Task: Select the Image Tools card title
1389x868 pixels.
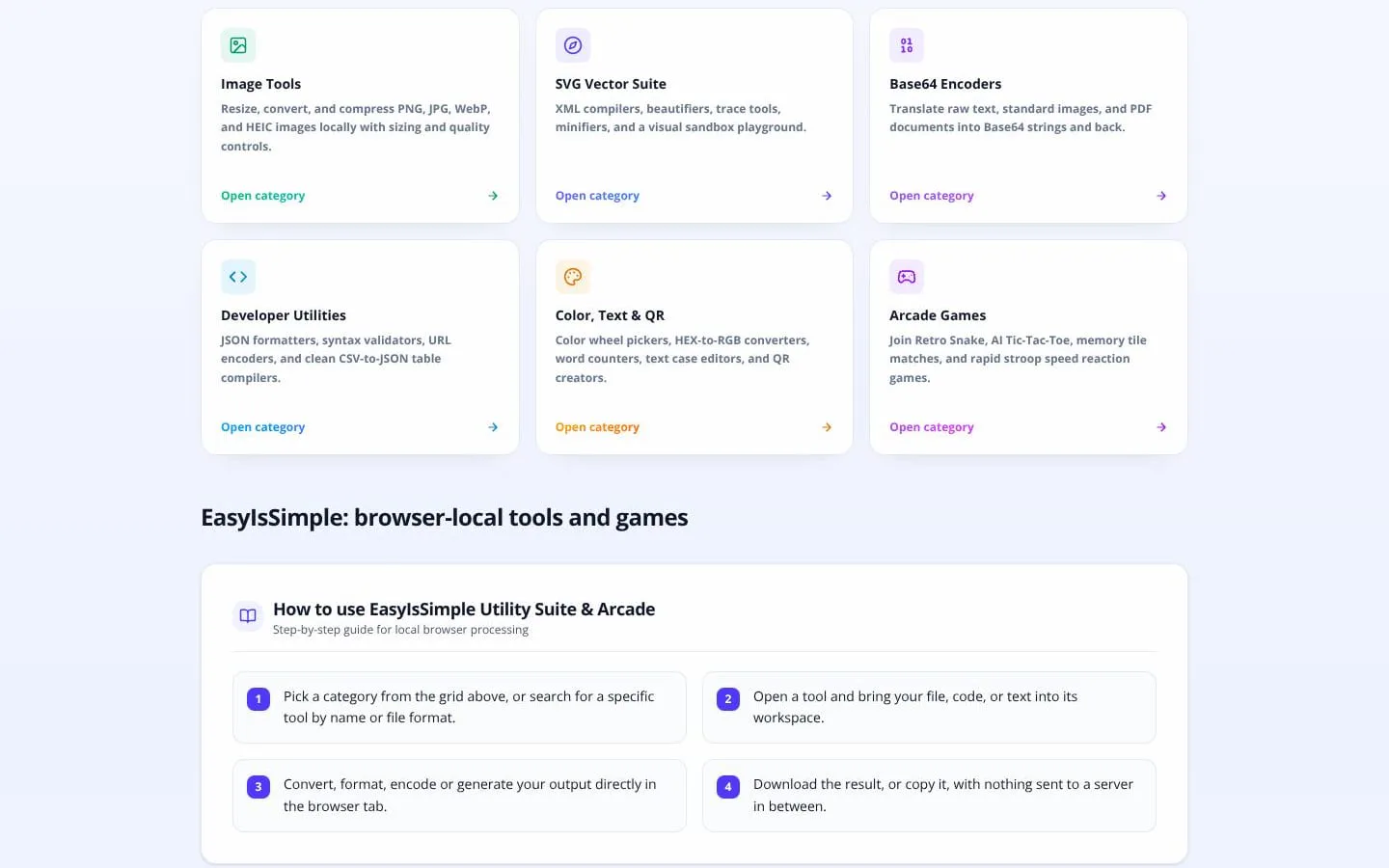Action: pos(260,84)
